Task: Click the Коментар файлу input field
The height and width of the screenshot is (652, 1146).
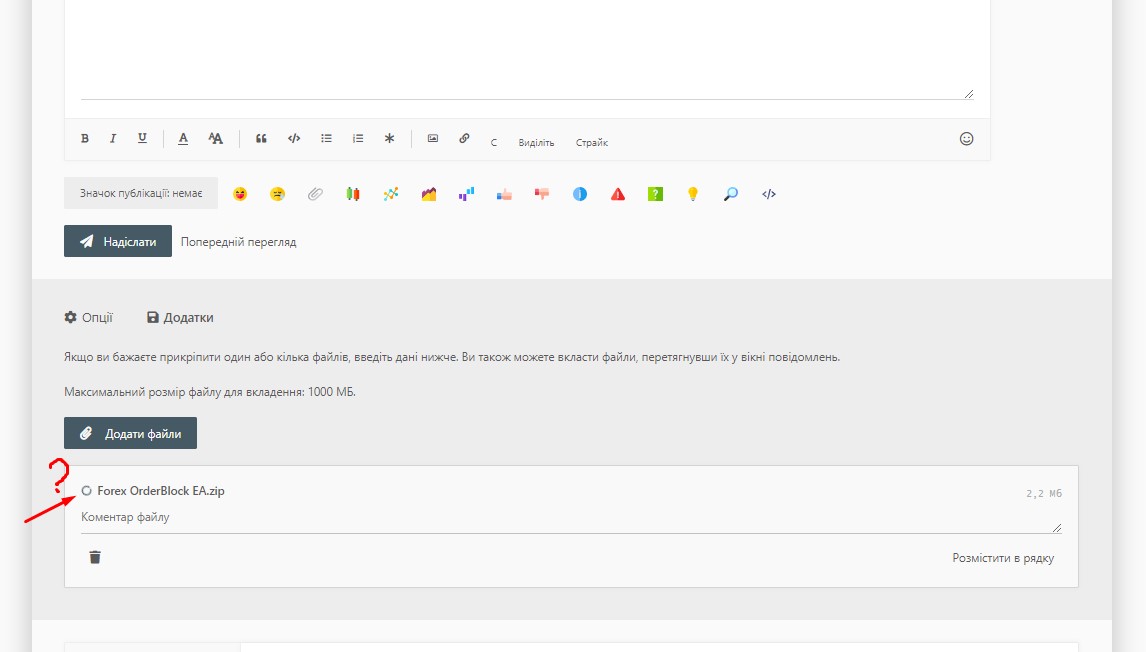Action: tap(571, 518)
